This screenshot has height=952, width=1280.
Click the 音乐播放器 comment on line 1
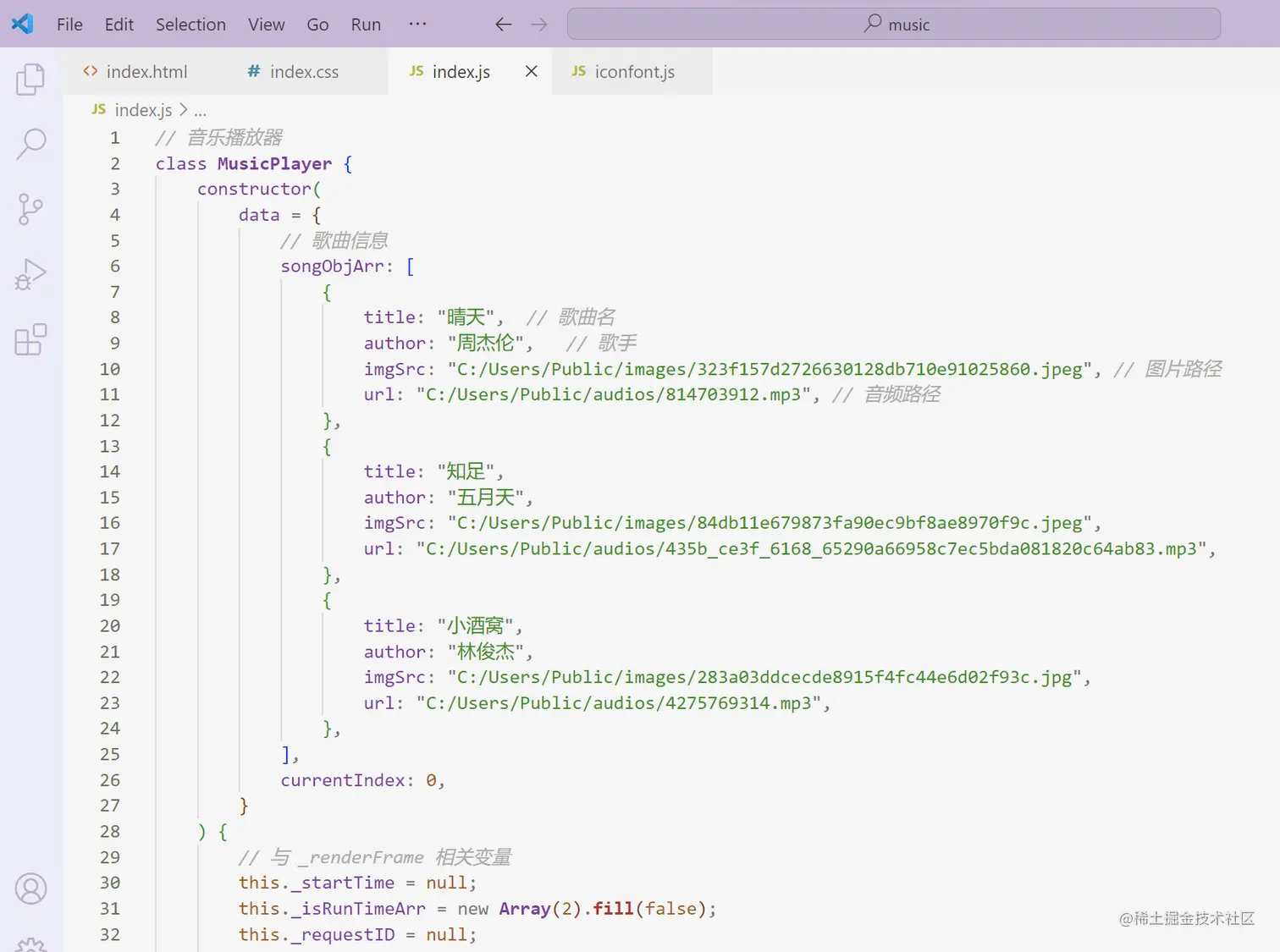(218, 138)
